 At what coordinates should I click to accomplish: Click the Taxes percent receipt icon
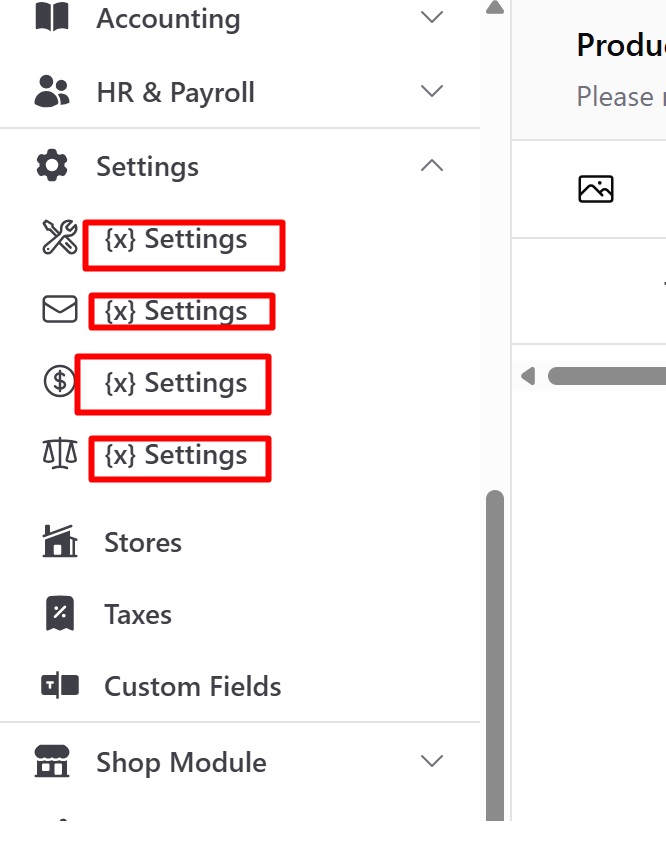click(x=60, y=613)
